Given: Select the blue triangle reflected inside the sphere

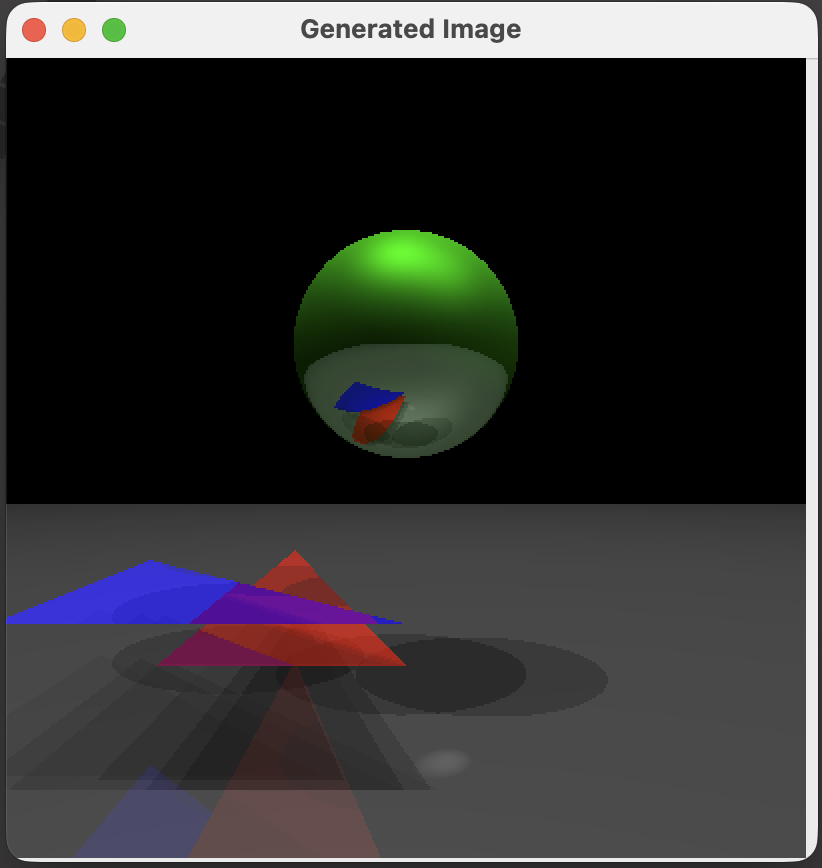Looking at the screenshot, I should (x=367, y=398).
